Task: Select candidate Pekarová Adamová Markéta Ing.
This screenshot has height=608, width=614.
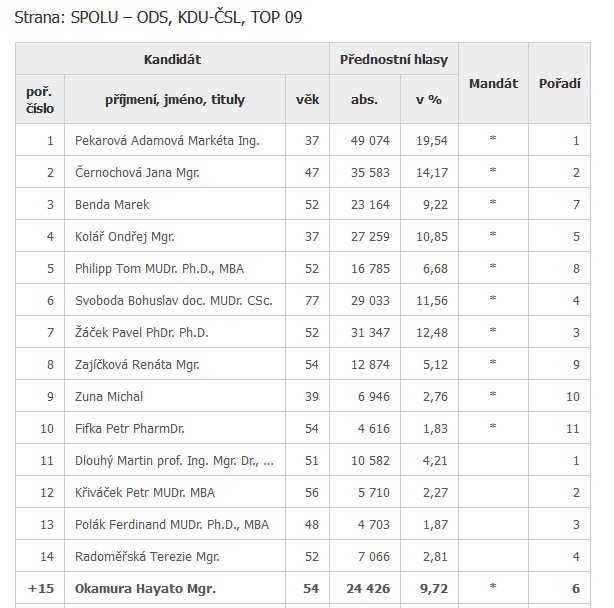Action: coord(167,140)
